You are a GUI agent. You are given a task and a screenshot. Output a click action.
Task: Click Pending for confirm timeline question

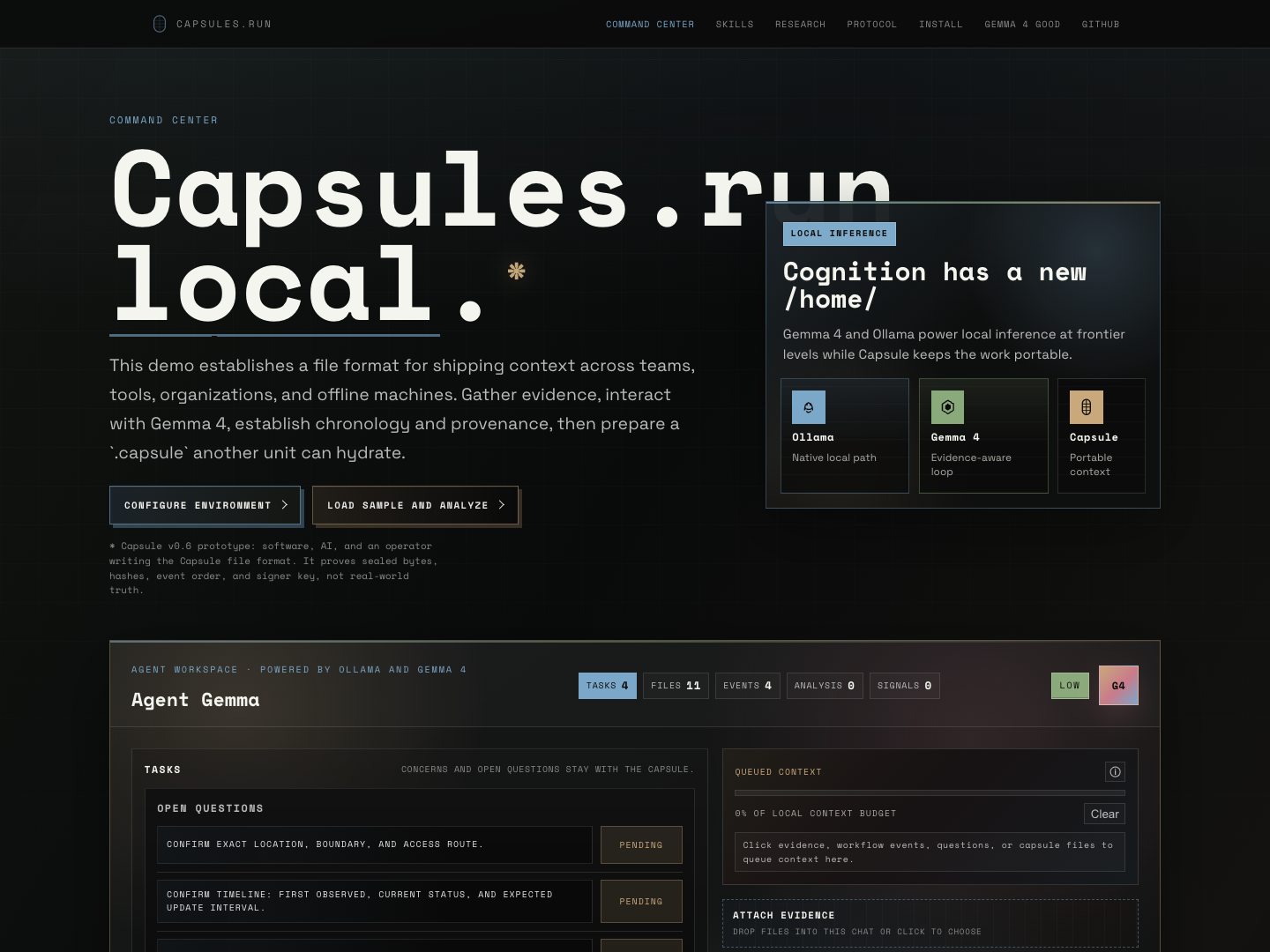pyautogui.click(x=641, y=902)
